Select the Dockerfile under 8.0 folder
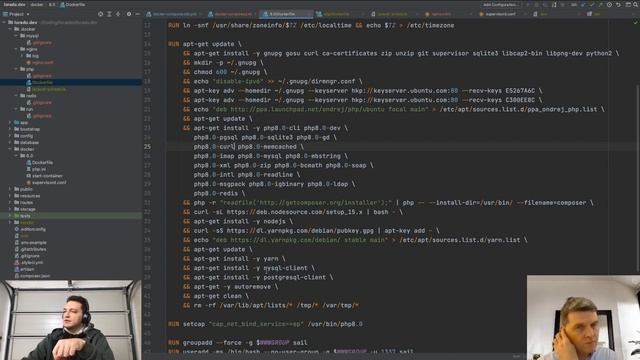The width and height of the screenshot is (640, 360). [40, 162]
